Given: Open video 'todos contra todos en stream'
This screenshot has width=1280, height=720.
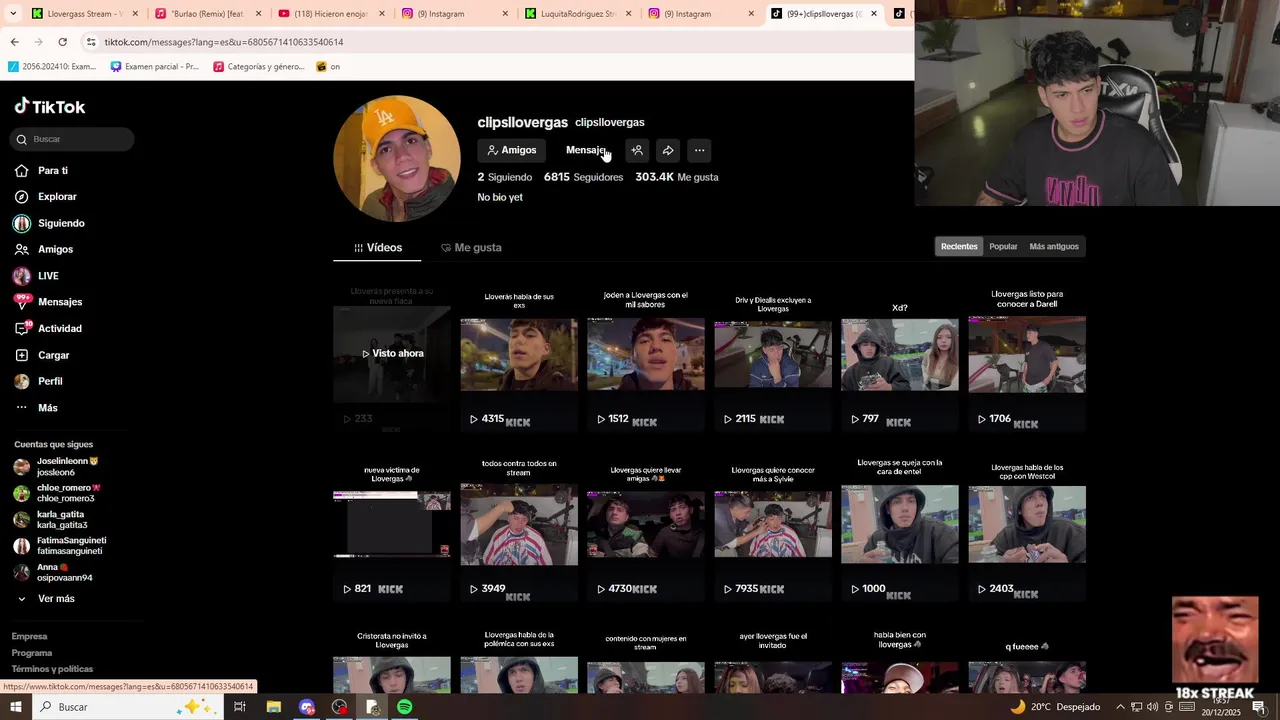Looking at the screenshot, I should pyautogui.click(x=519, y=524).
